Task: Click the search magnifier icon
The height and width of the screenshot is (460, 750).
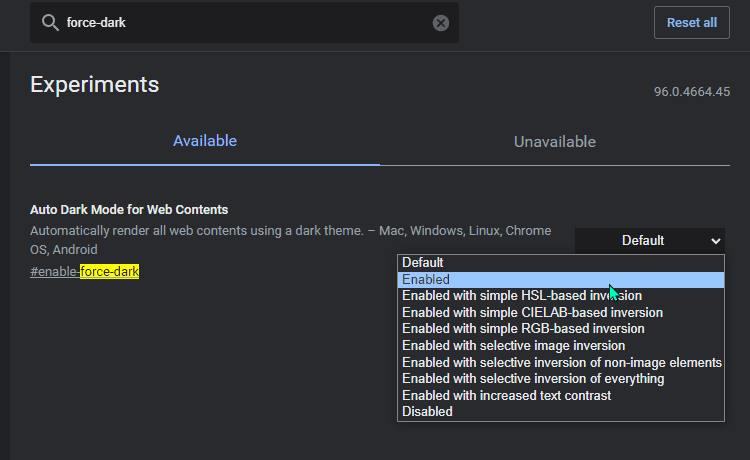Action: pyautogui.click(x=50, y=22)
